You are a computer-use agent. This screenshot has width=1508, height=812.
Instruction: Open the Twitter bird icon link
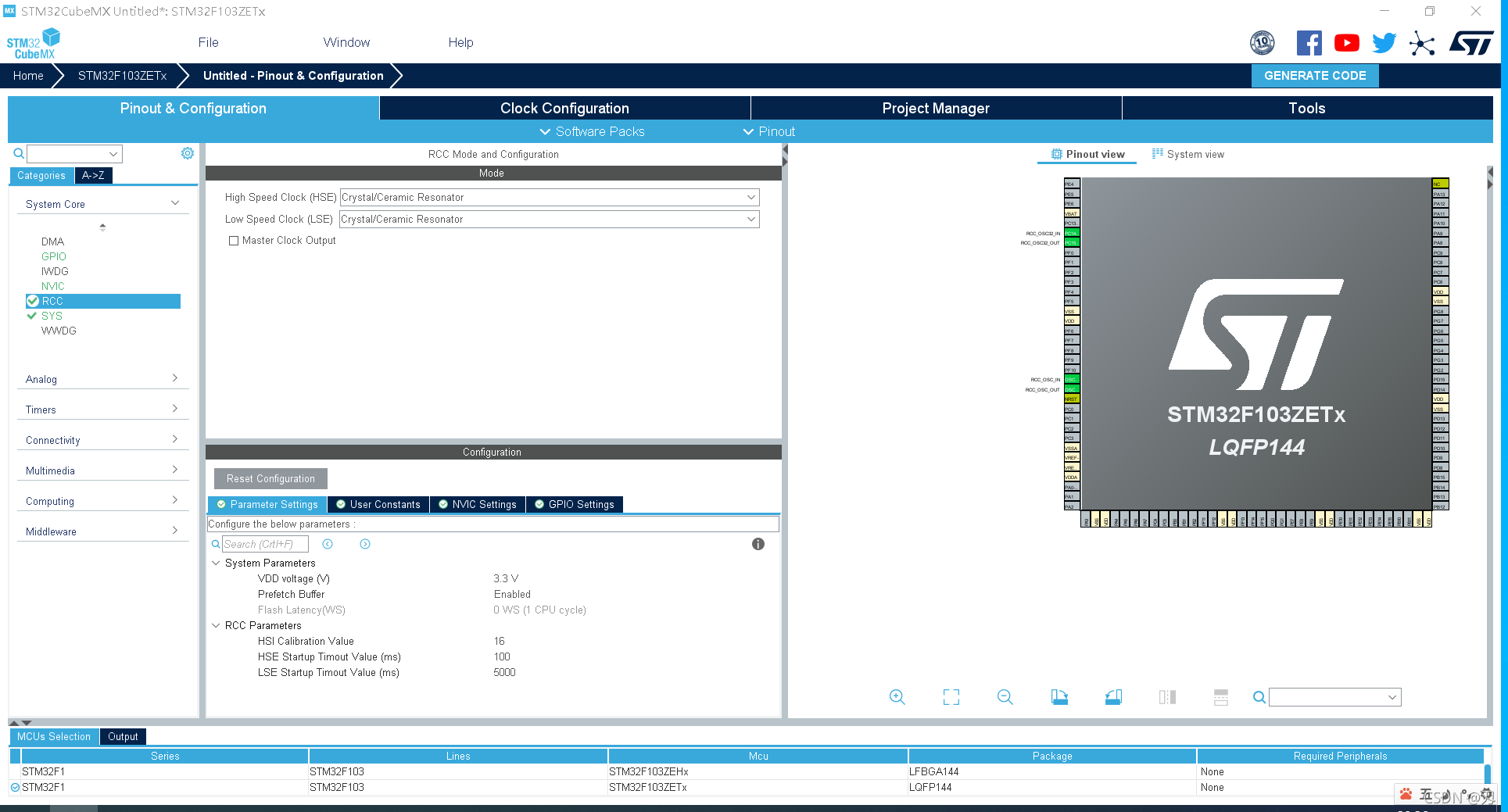coord(1384,43)
